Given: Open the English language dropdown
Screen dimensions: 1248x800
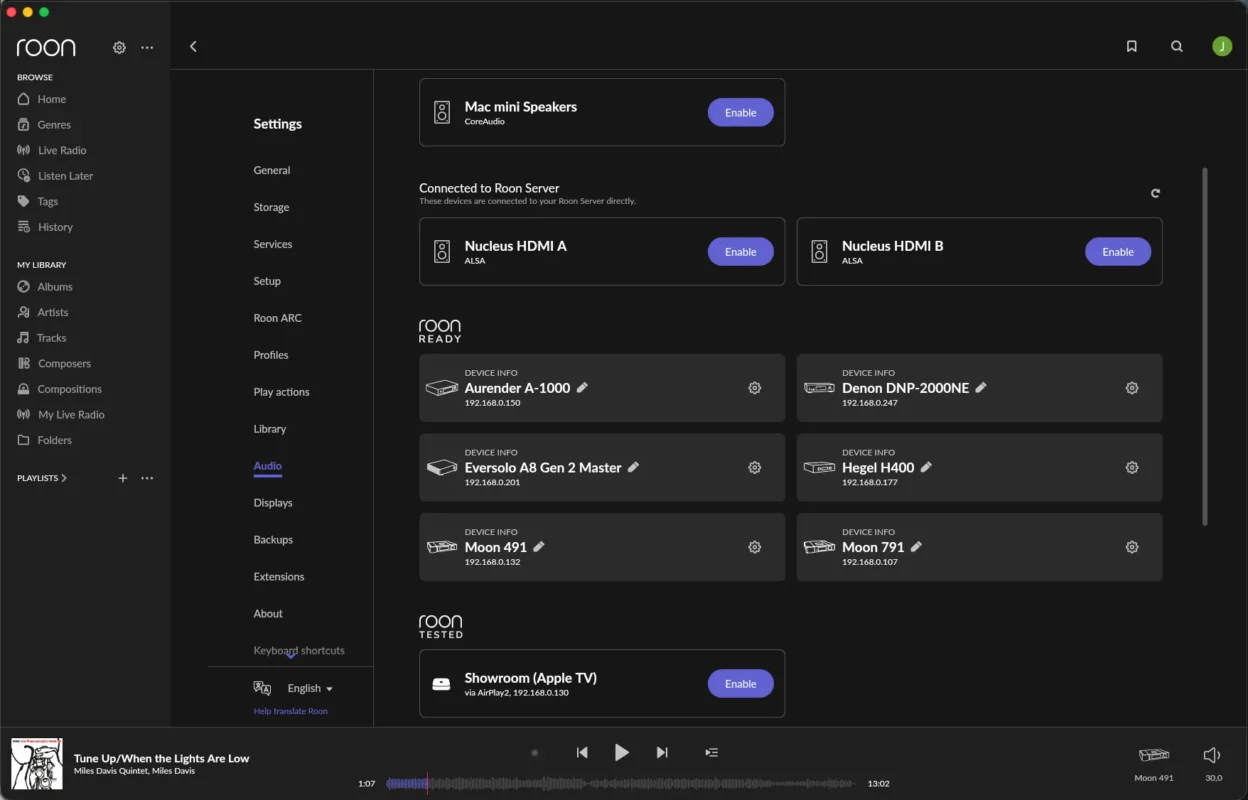Looking at the screenshot, I should coord(310,688).
